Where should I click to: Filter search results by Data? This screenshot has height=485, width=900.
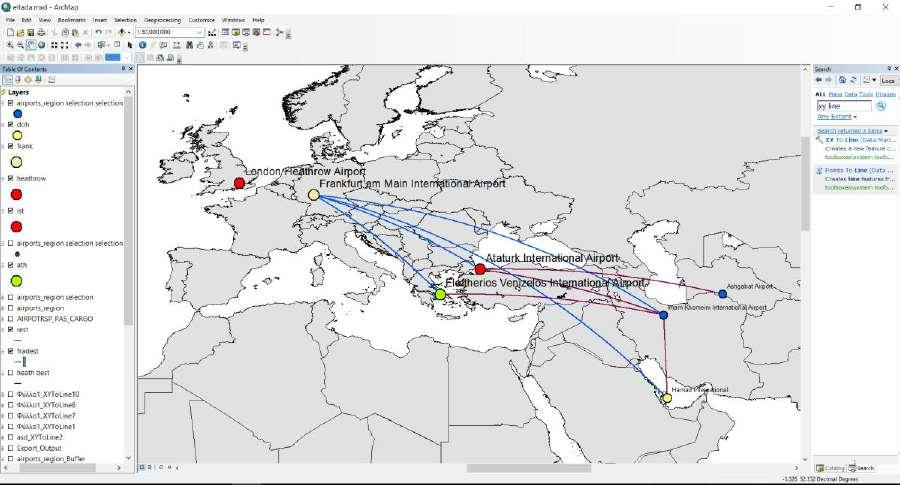(851, 94)
